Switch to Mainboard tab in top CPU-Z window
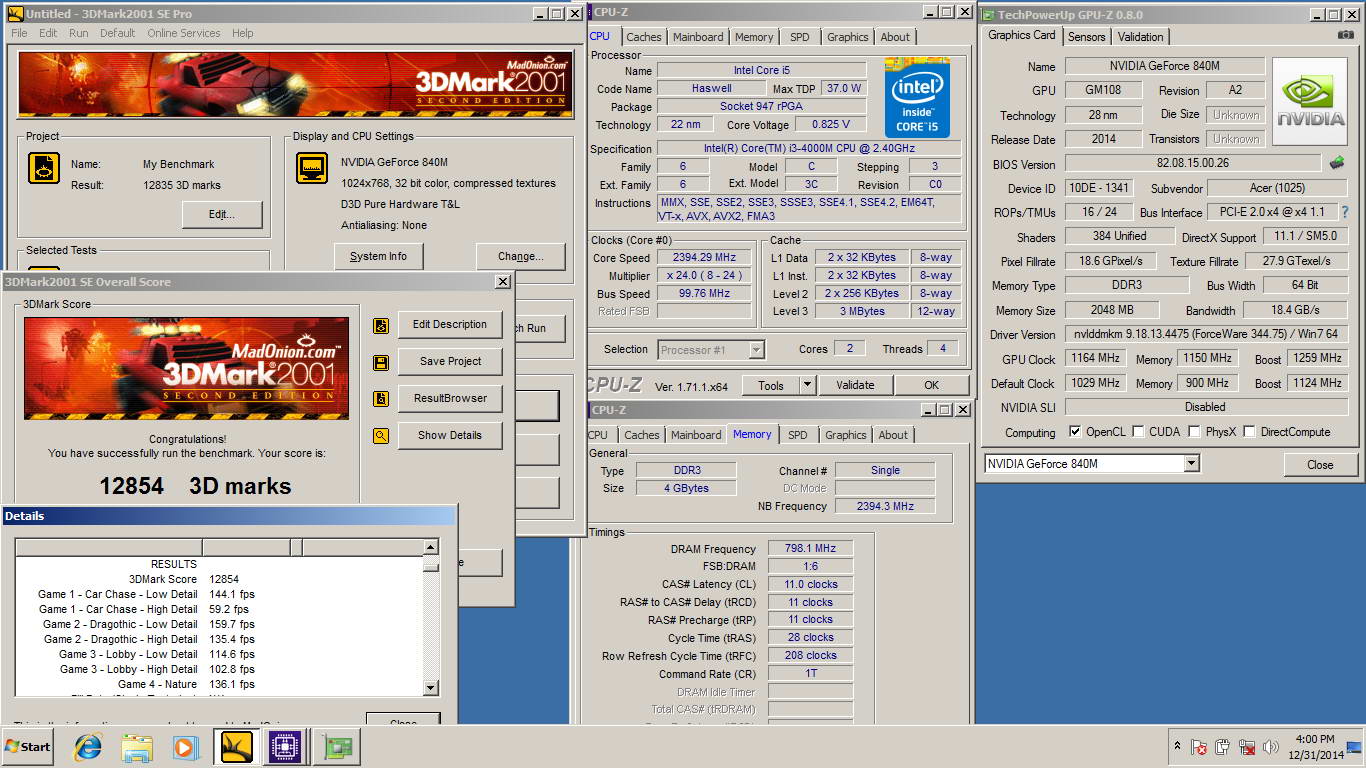 coord(698,37)
